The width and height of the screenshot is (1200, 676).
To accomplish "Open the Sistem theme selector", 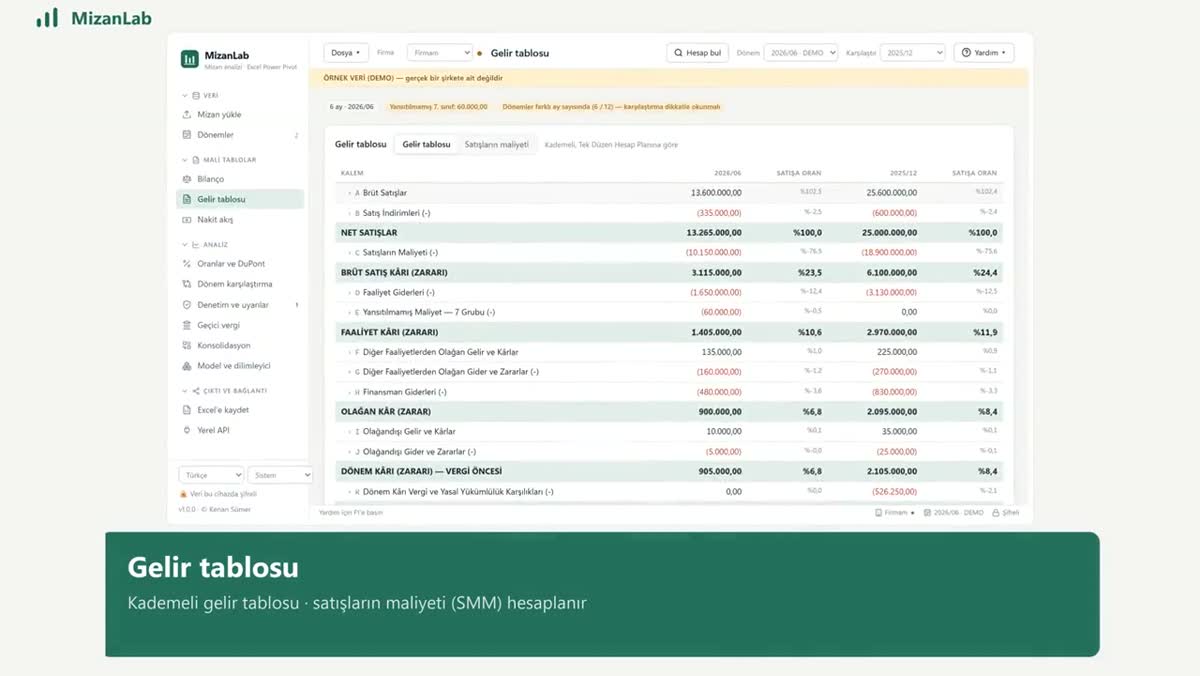I will (280, 475).
